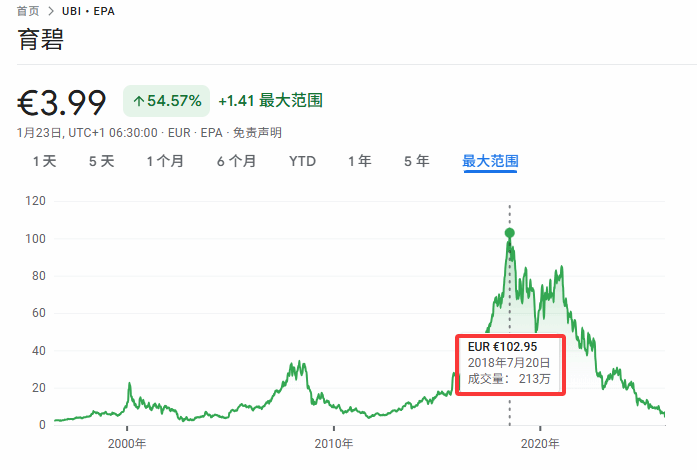Click the 2000年 x-axis label
697x470 pixels.
[127, 443]
